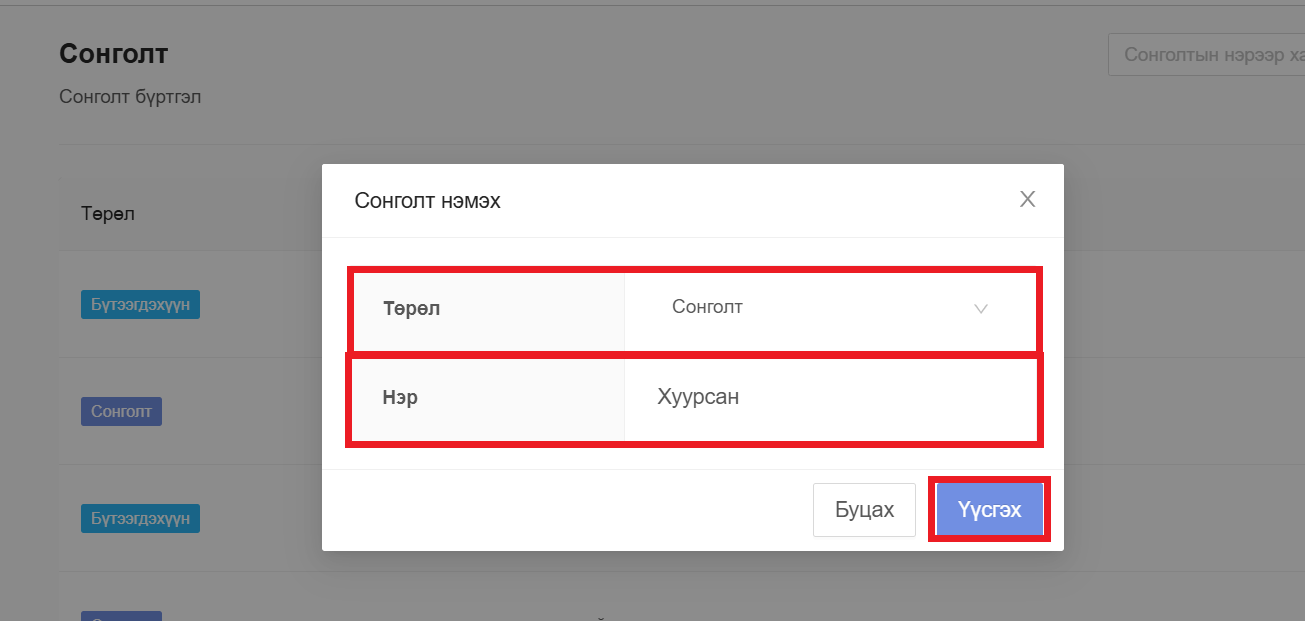
Task: Click the Нэр label inside the dialog
Action: 400,398
